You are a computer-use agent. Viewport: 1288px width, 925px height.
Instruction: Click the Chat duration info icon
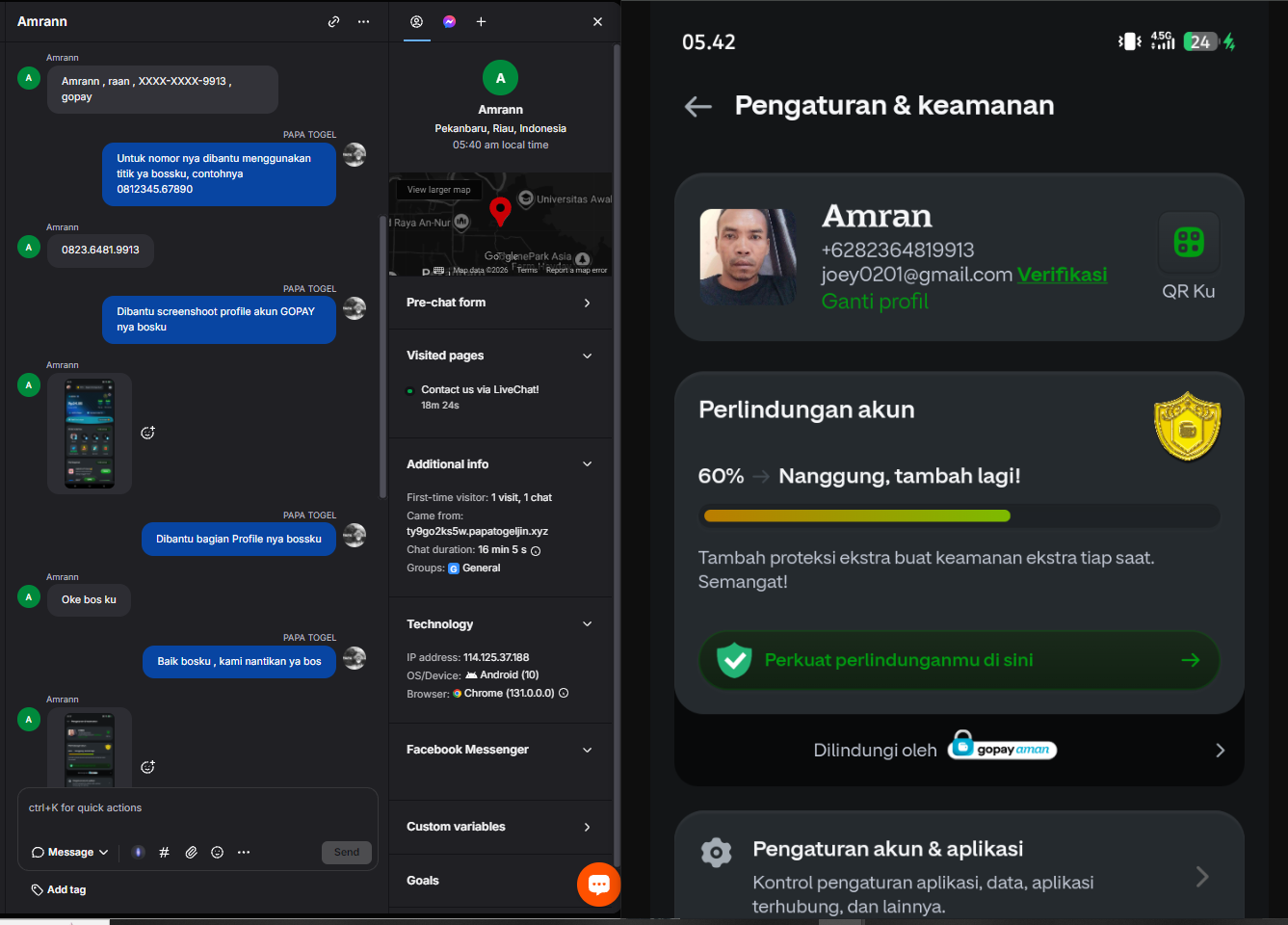tap(536, 551)
